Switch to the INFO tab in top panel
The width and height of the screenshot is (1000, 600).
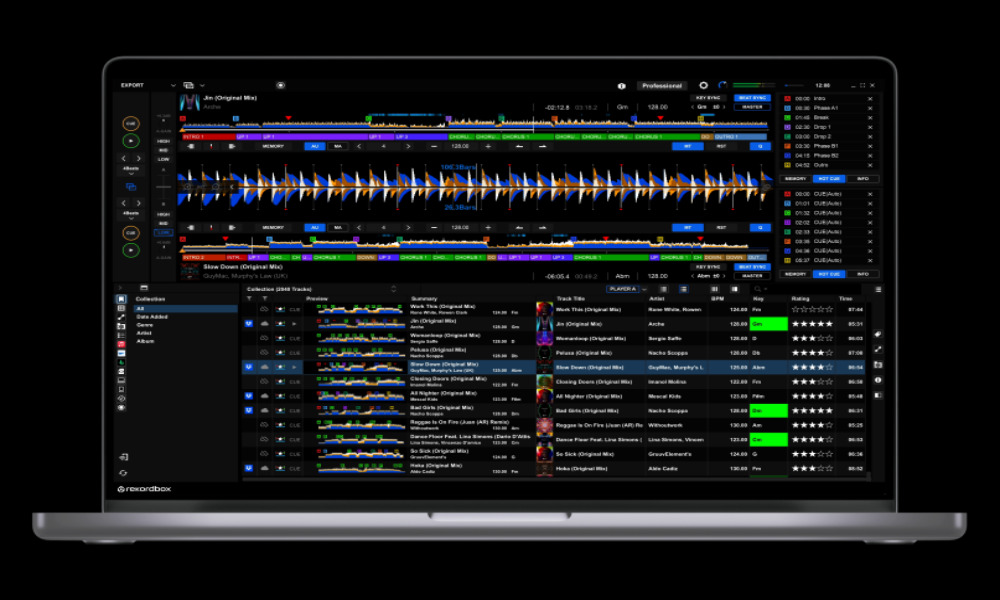click(862, 179)
